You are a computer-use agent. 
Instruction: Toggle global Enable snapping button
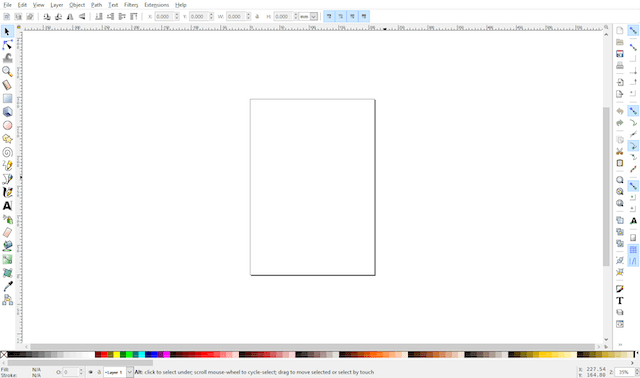click(633, 31)
